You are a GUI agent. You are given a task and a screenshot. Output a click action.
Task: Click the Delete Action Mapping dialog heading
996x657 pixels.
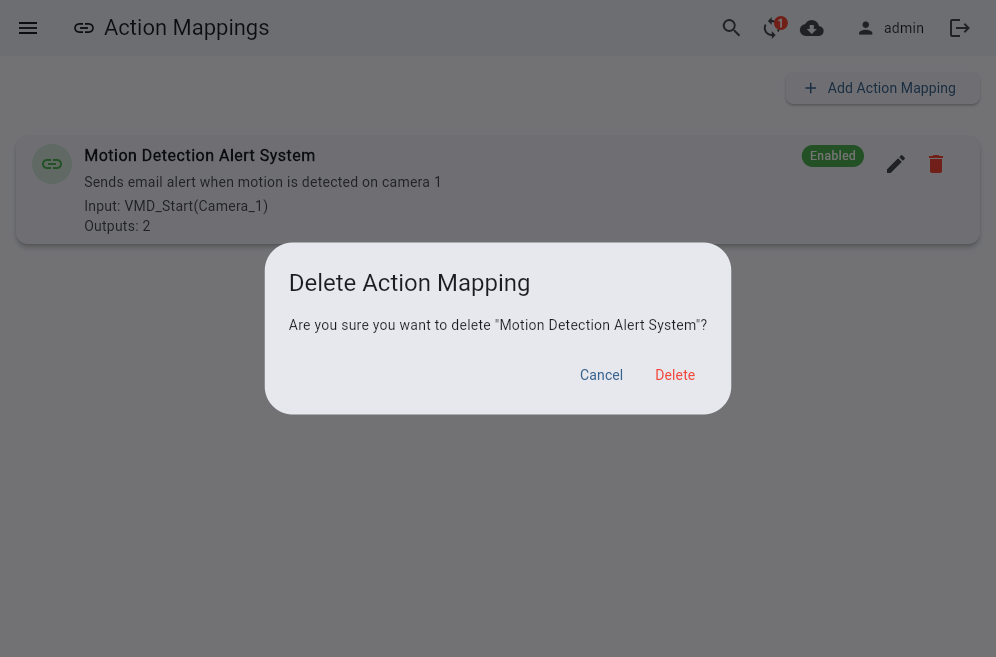[x=409, y=283]
